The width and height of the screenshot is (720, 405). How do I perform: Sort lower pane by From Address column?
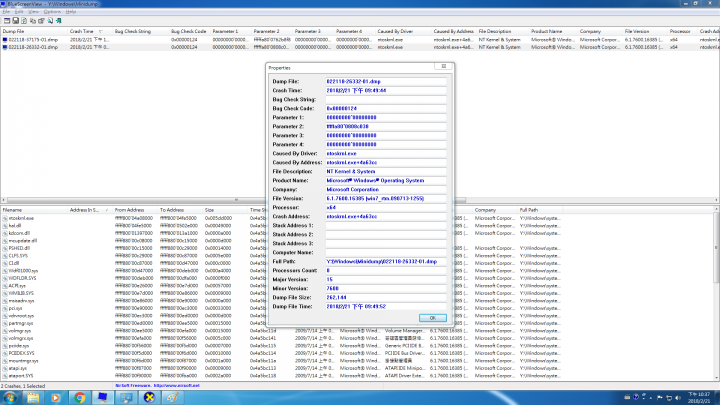[135, 210]
